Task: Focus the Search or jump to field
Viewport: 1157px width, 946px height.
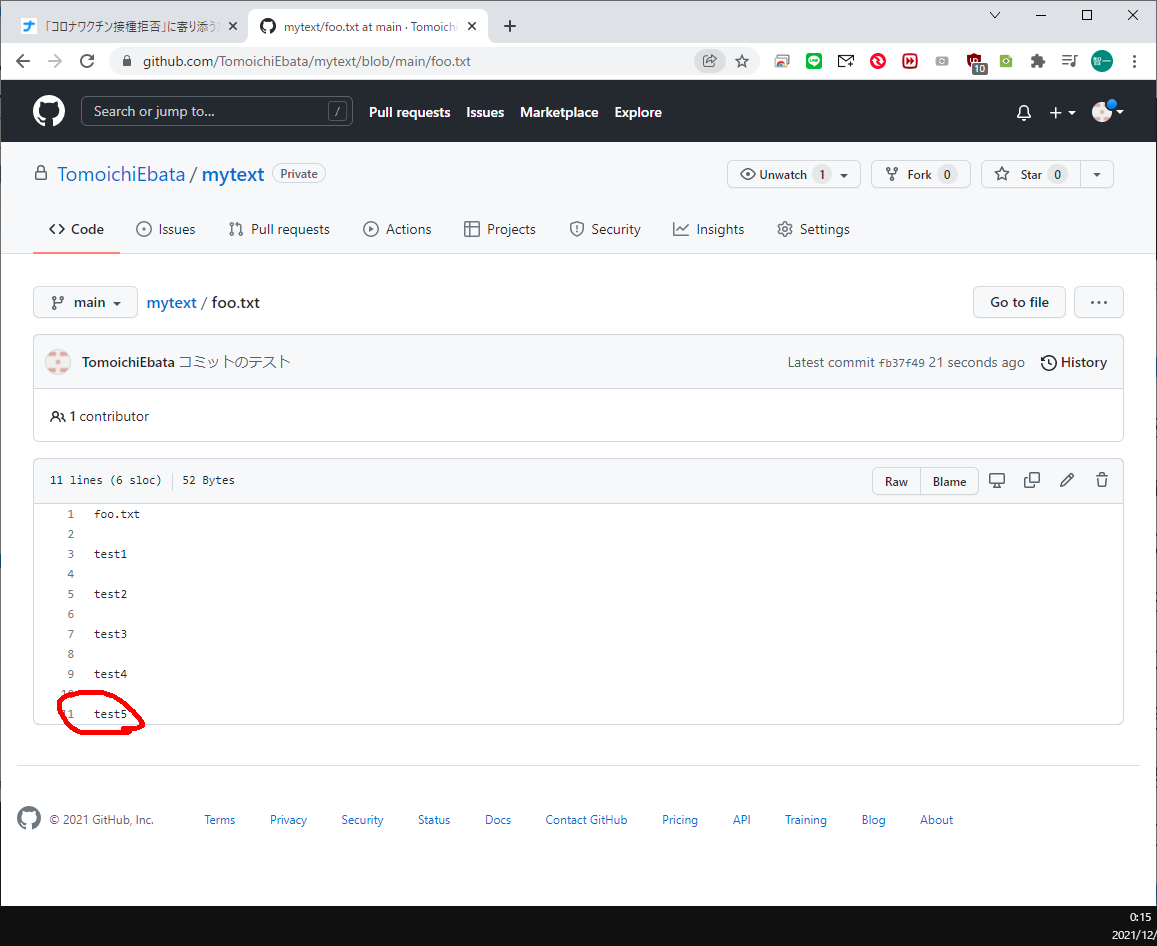Action: 205,112
